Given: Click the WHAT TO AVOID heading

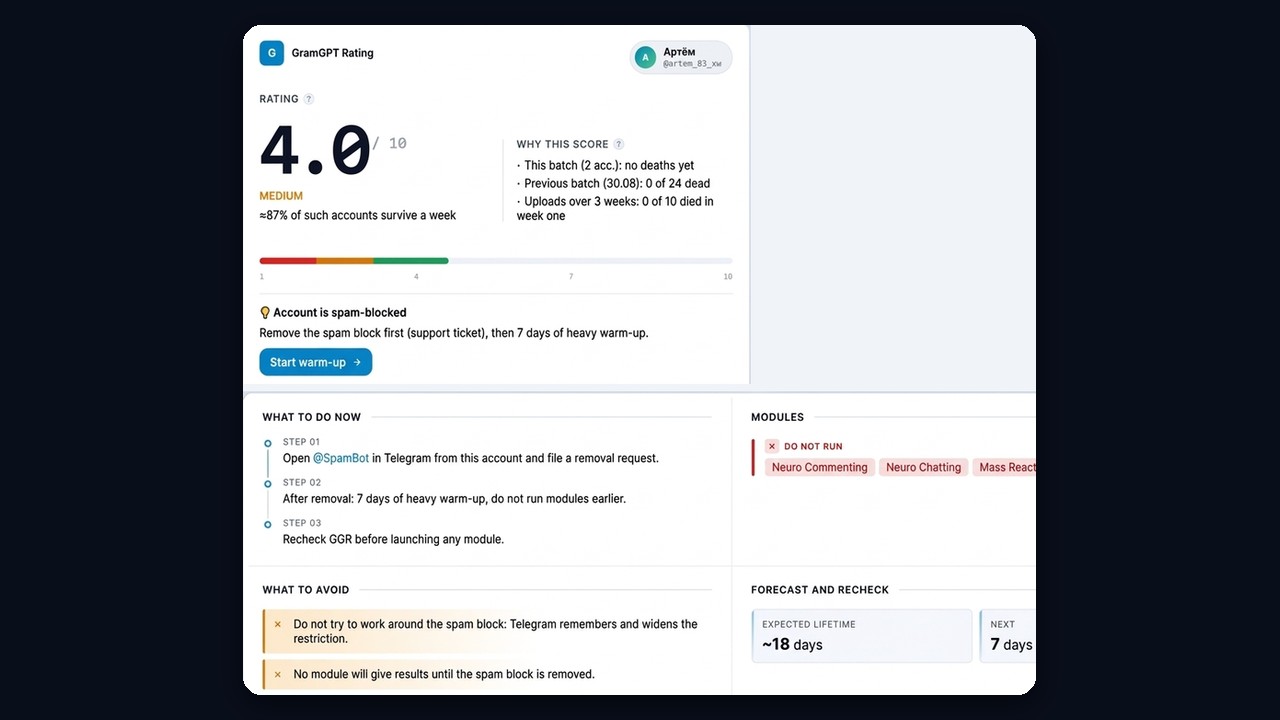Looking at the screenshot, I should [x=306, y=590].
